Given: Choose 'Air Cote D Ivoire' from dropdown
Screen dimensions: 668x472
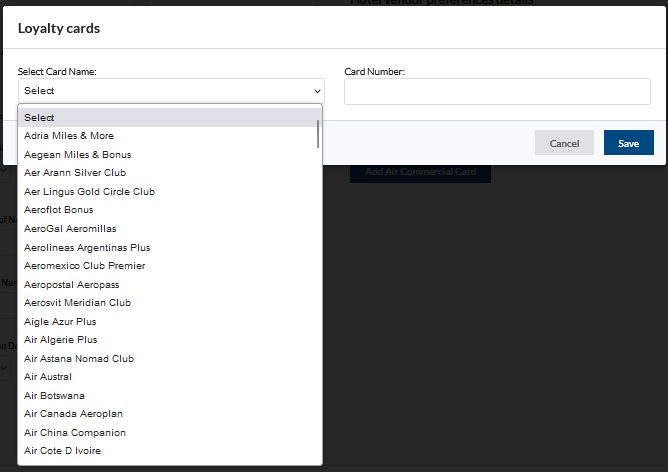Looking at the screenshot, I should pos(169,451).
